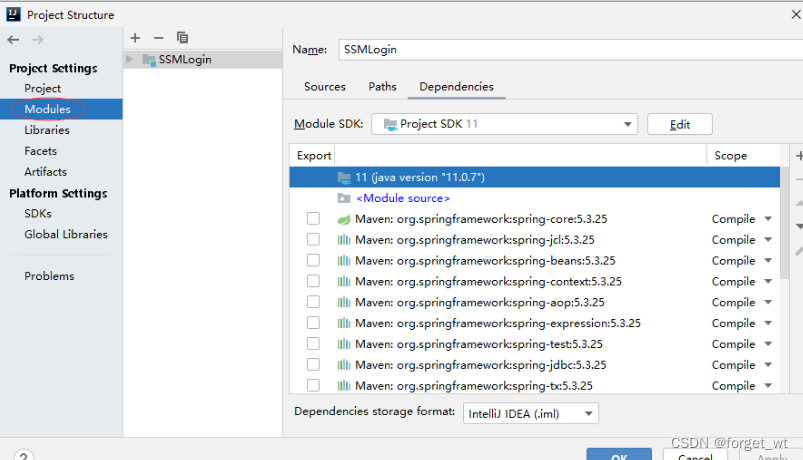Click the Module source folder icon
Image resolution: width=803 pixels, height=460 pixels.
point(344,198)
